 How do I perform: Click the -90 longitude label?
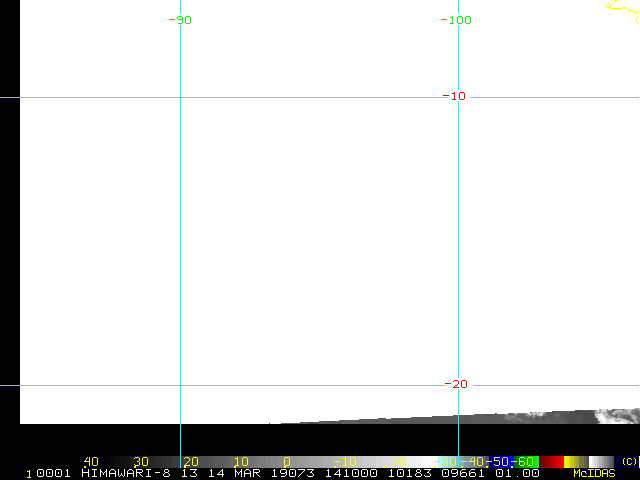pyautogui.click(x=180, y=20)
